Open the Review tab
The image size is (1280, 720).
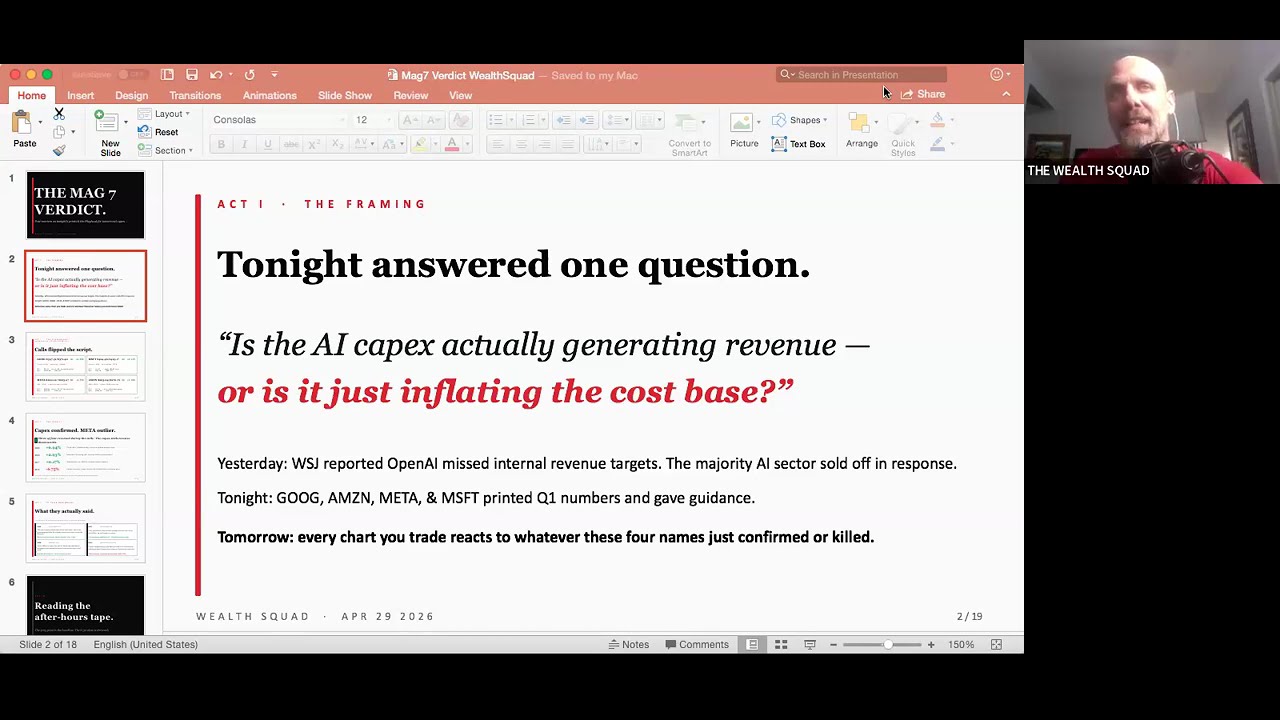coord(410,96)
